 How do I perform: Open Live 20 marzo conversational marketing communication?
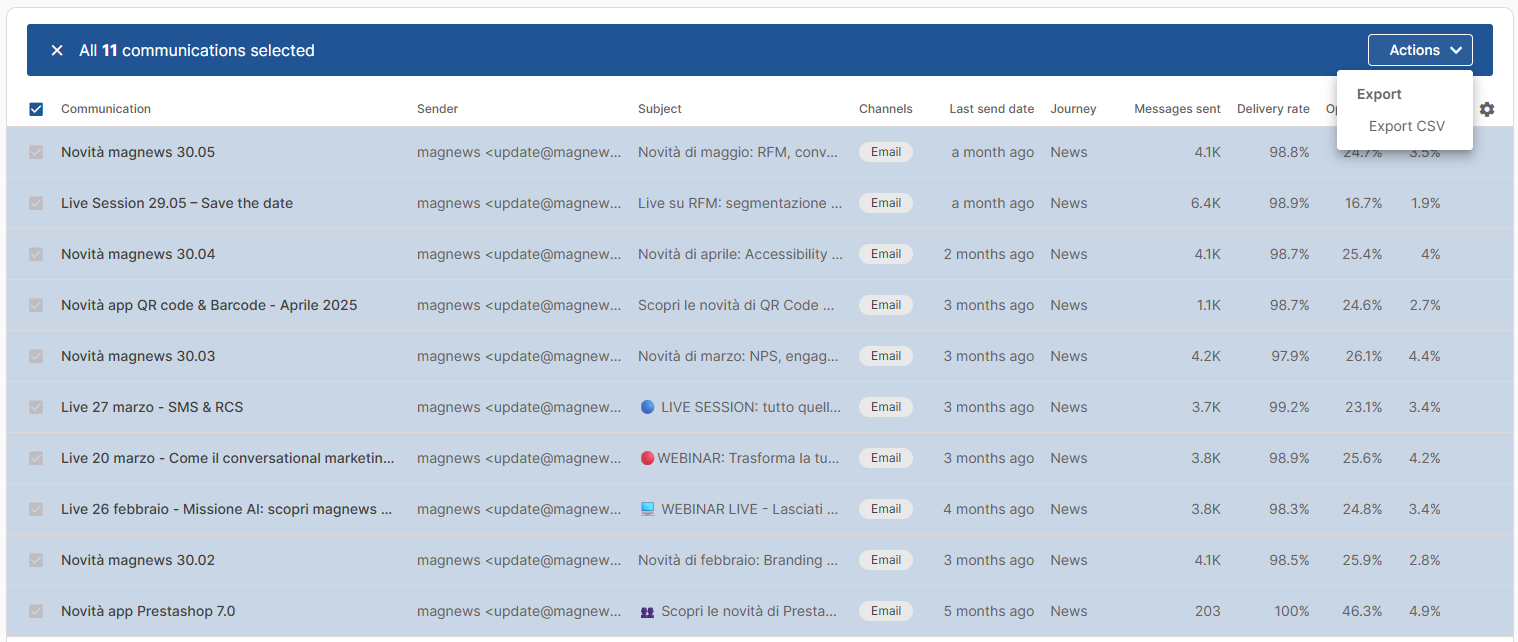228,458
